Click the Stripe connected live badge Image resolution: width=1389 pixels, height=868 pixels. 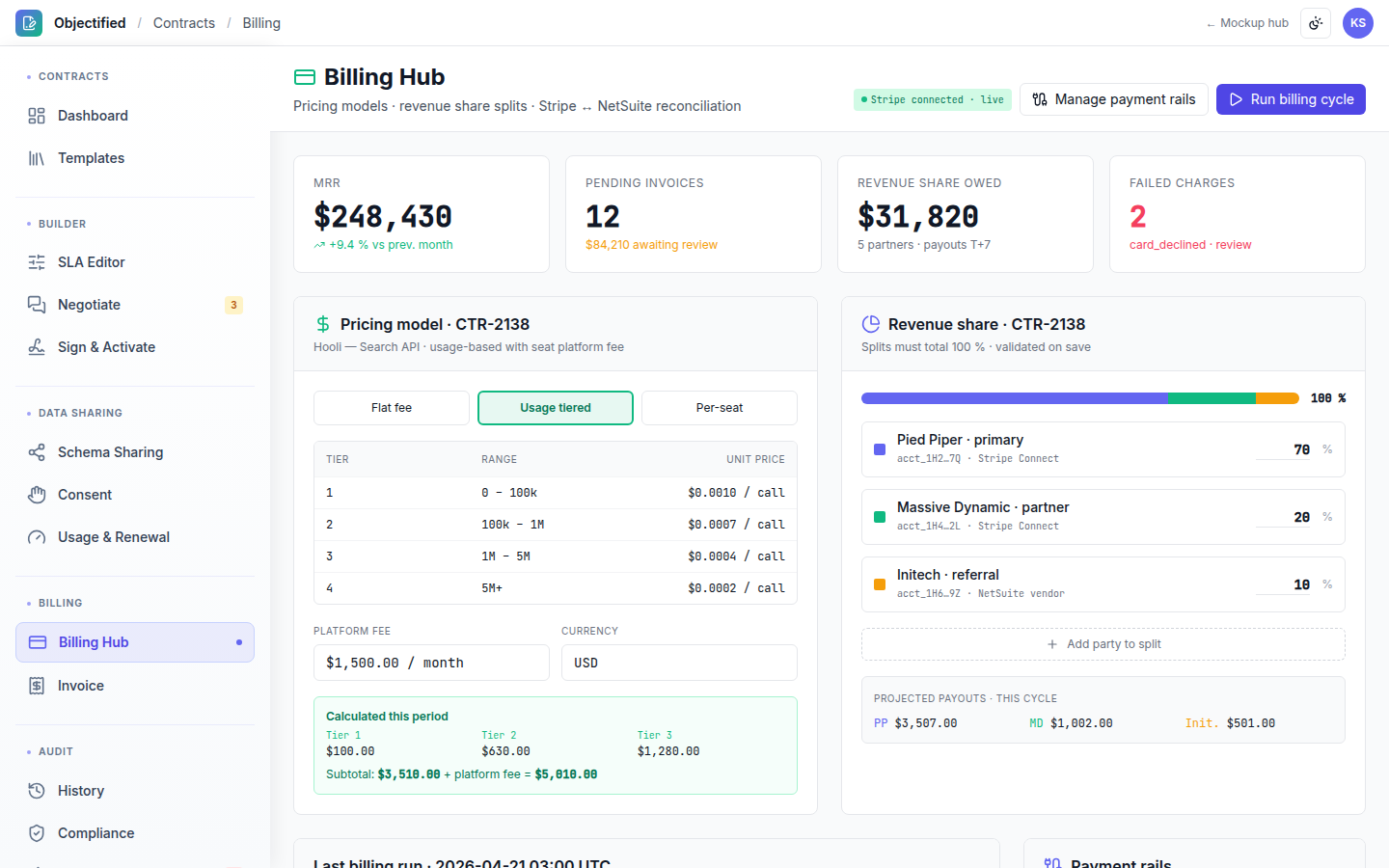933,99
